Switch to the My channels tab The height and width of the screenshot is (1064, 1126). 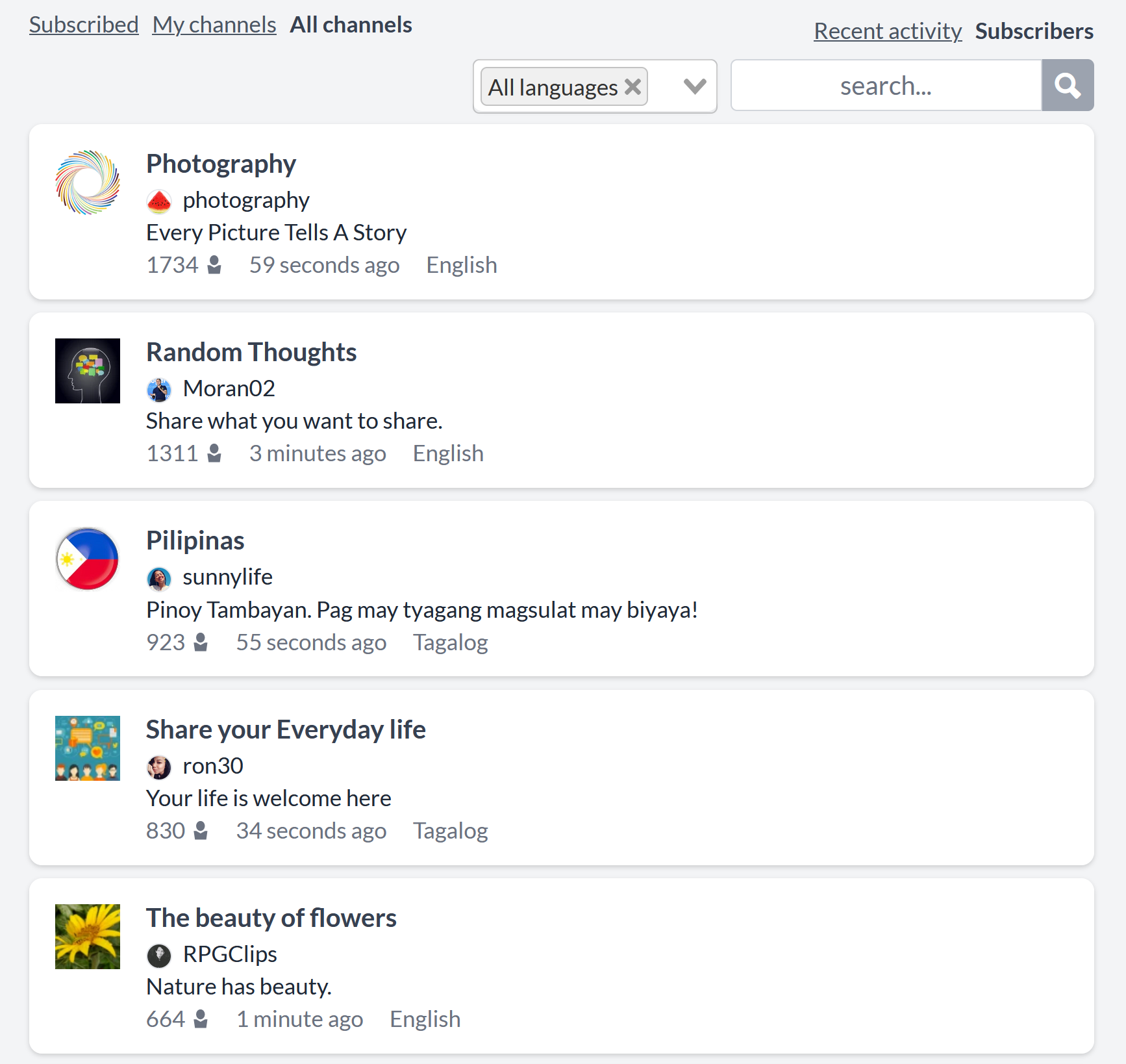(214, 25)
